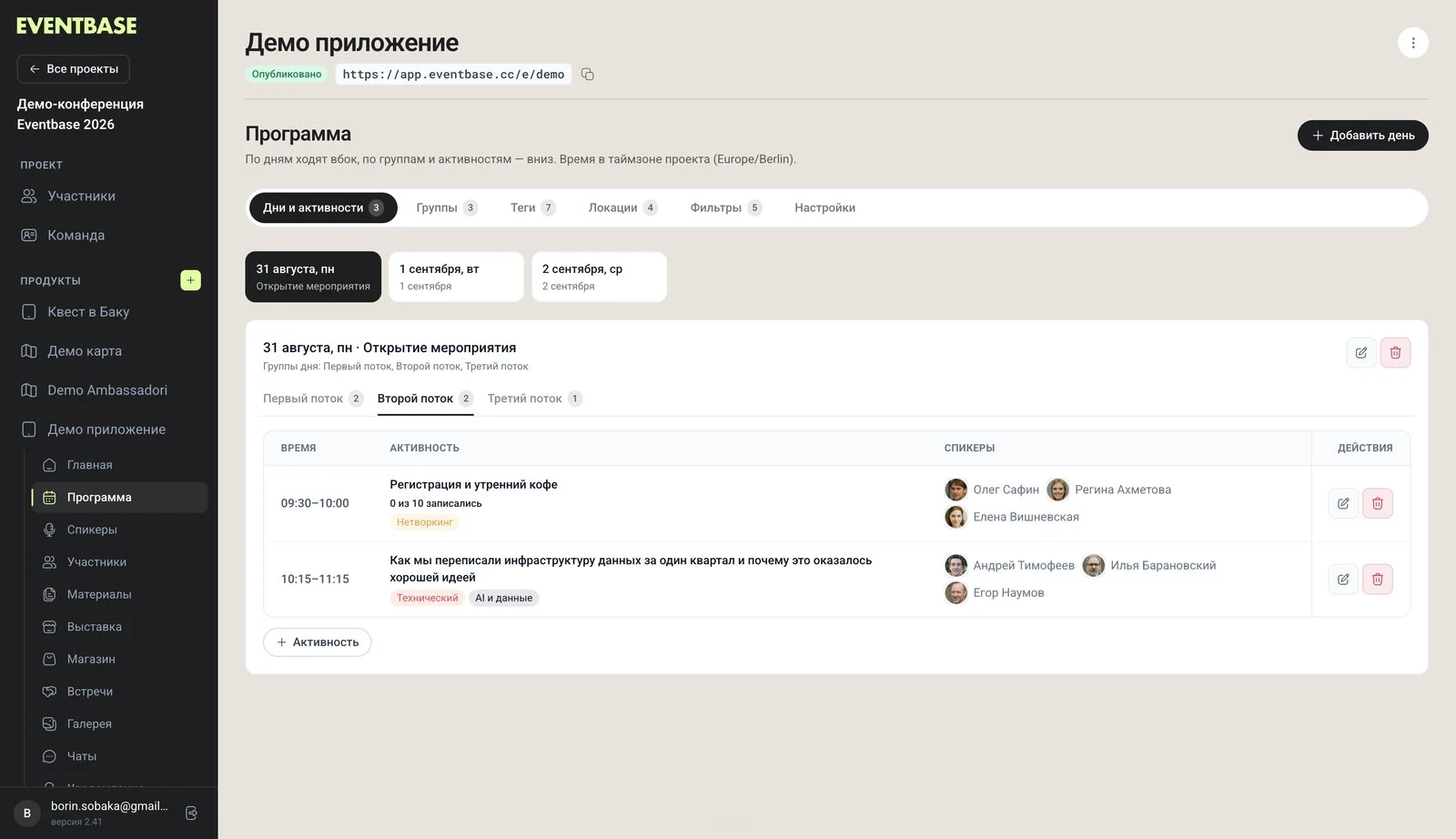This screenshot has height=839, width=1456.
Task: Click the Eventbase logo
Action: (76, 26)
